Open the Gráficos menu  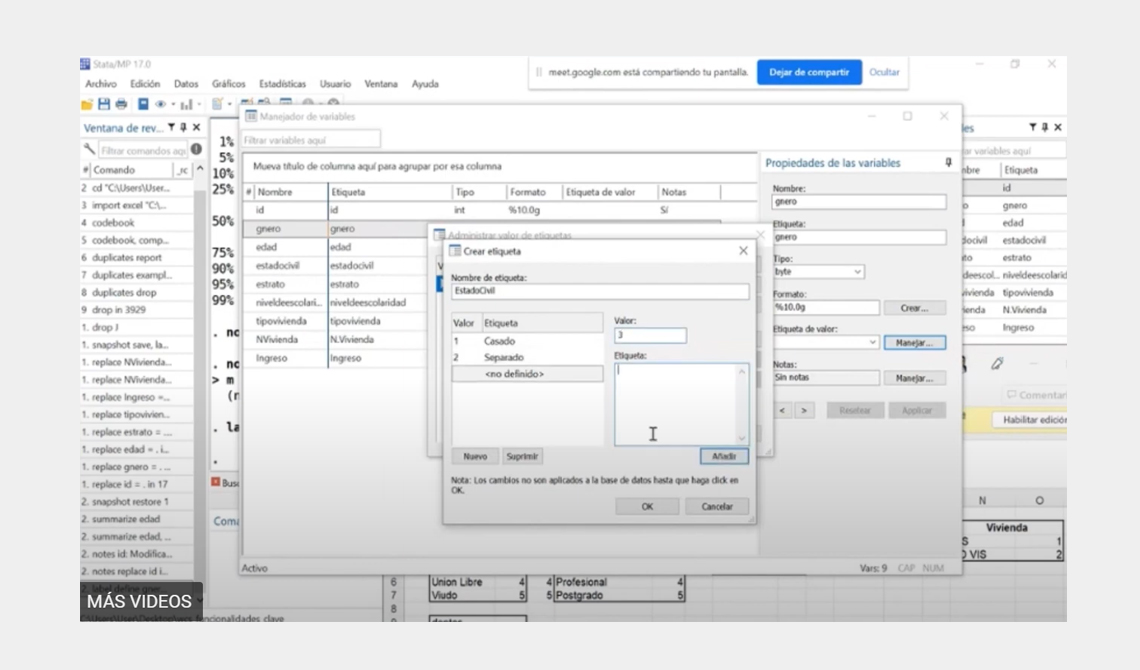pyautogui.click(x=228, y=84)
